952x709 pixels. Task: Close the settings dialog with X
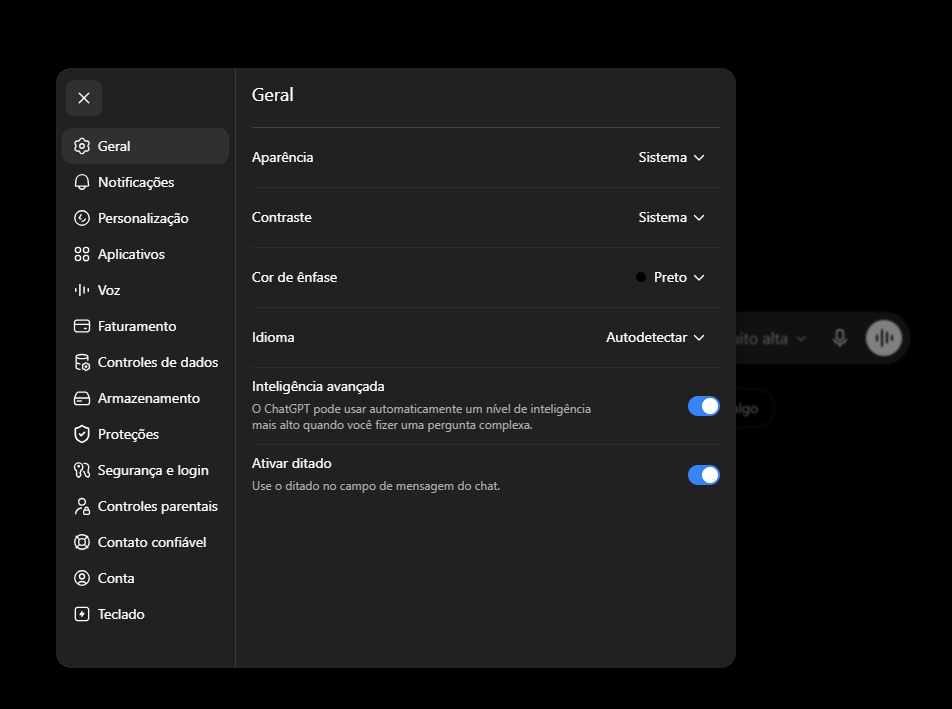pos(84,98)
